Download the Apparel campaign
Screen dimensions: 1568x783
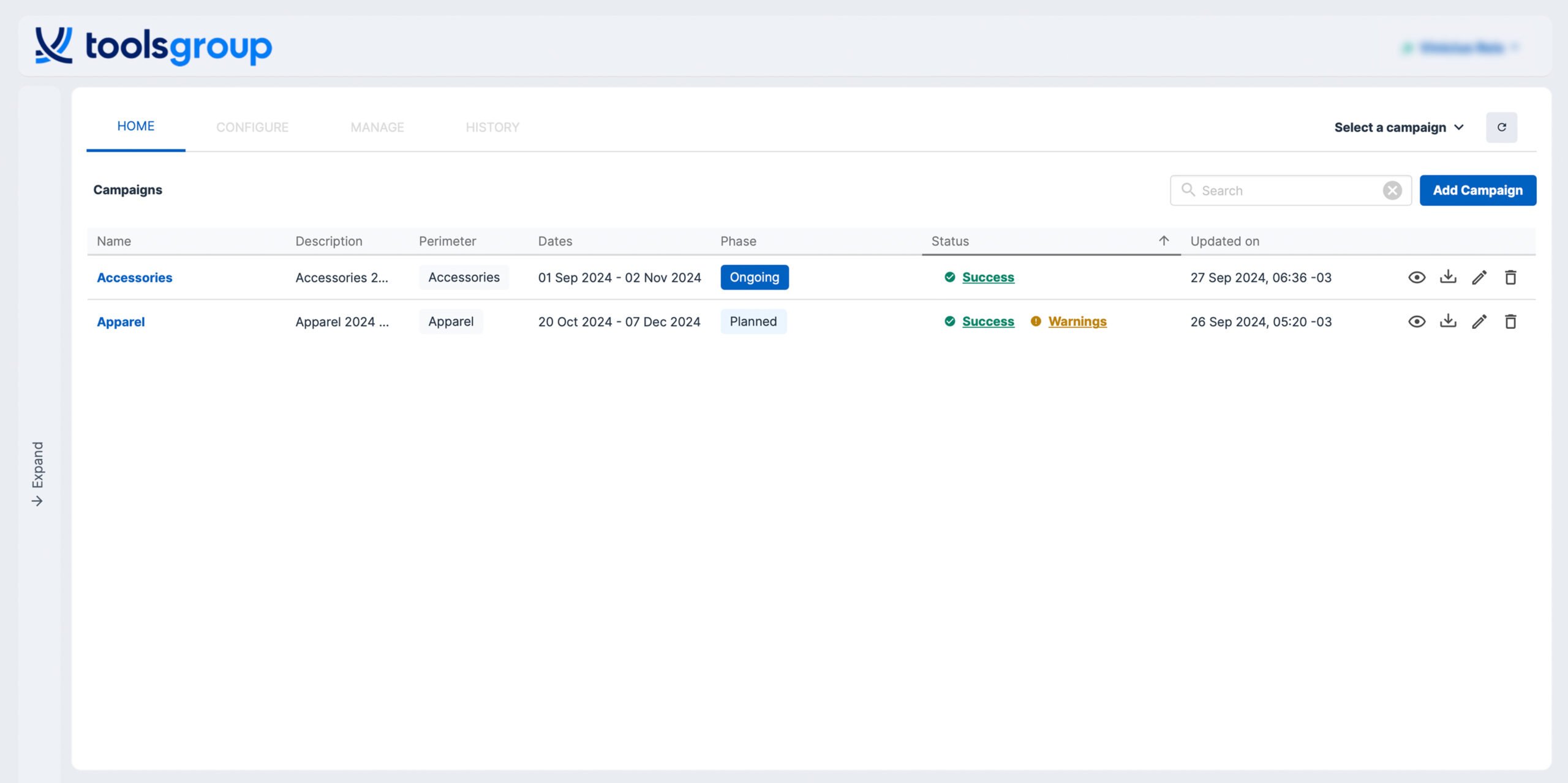click(1448, 321)
